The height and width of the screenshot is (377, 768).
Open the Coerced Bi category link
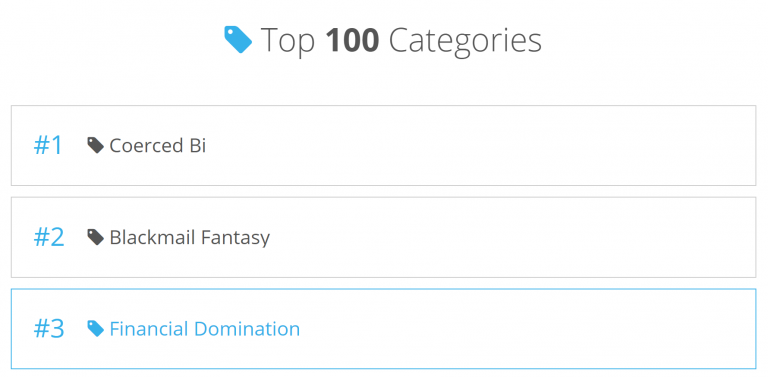[x=157, y=145]
